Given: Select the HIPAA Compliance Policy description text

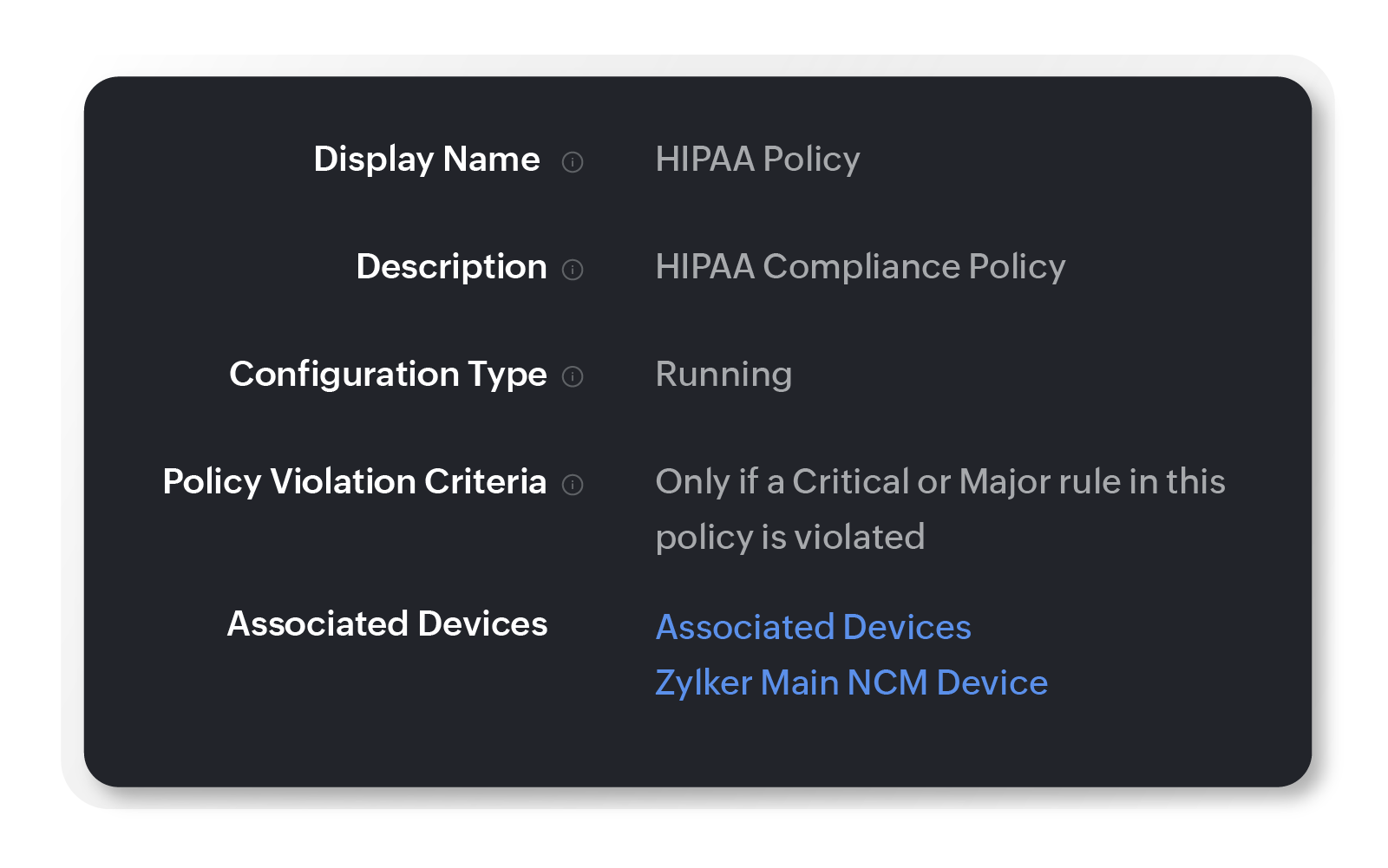Looking at the screenshot, I should pyautogui.click(x=861, y=266).
